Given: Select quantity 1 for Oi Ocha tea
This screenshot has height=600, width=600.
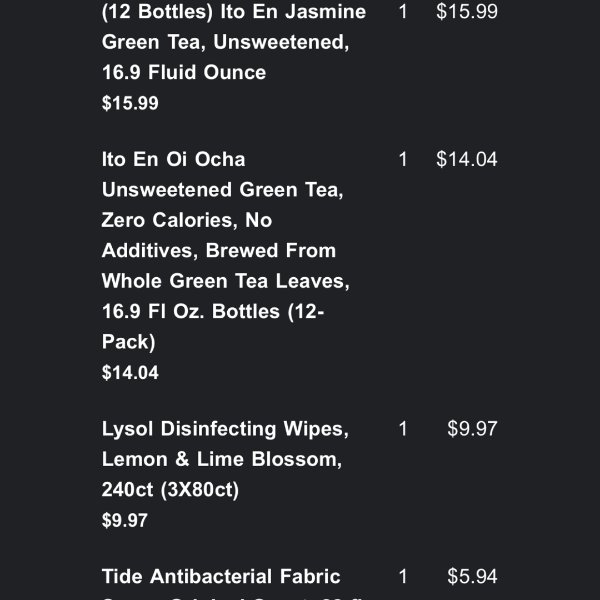Looking at the screenshot, I should 403,159.
